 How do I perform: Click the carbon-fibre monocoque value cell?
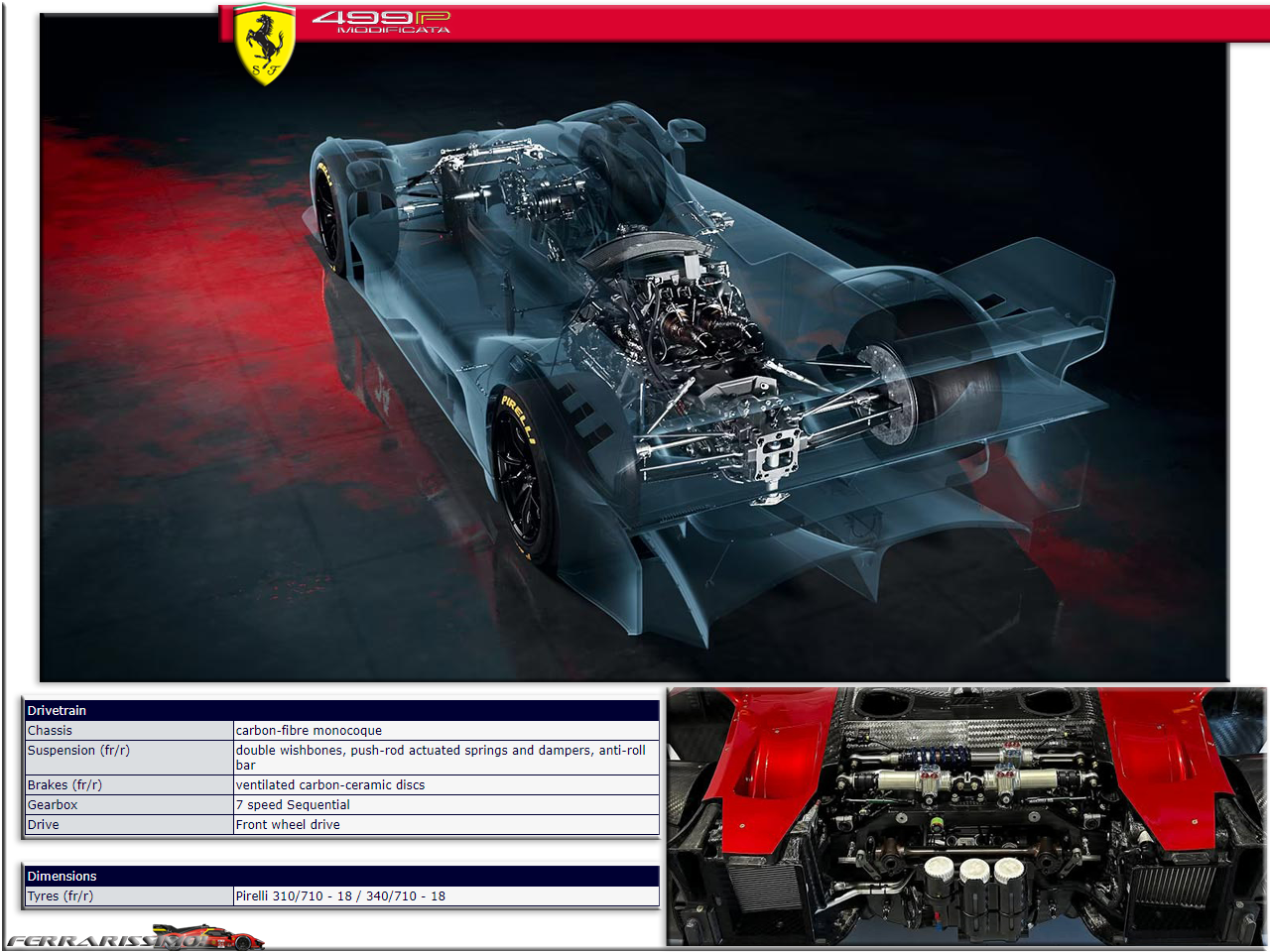tap(309, 730)
